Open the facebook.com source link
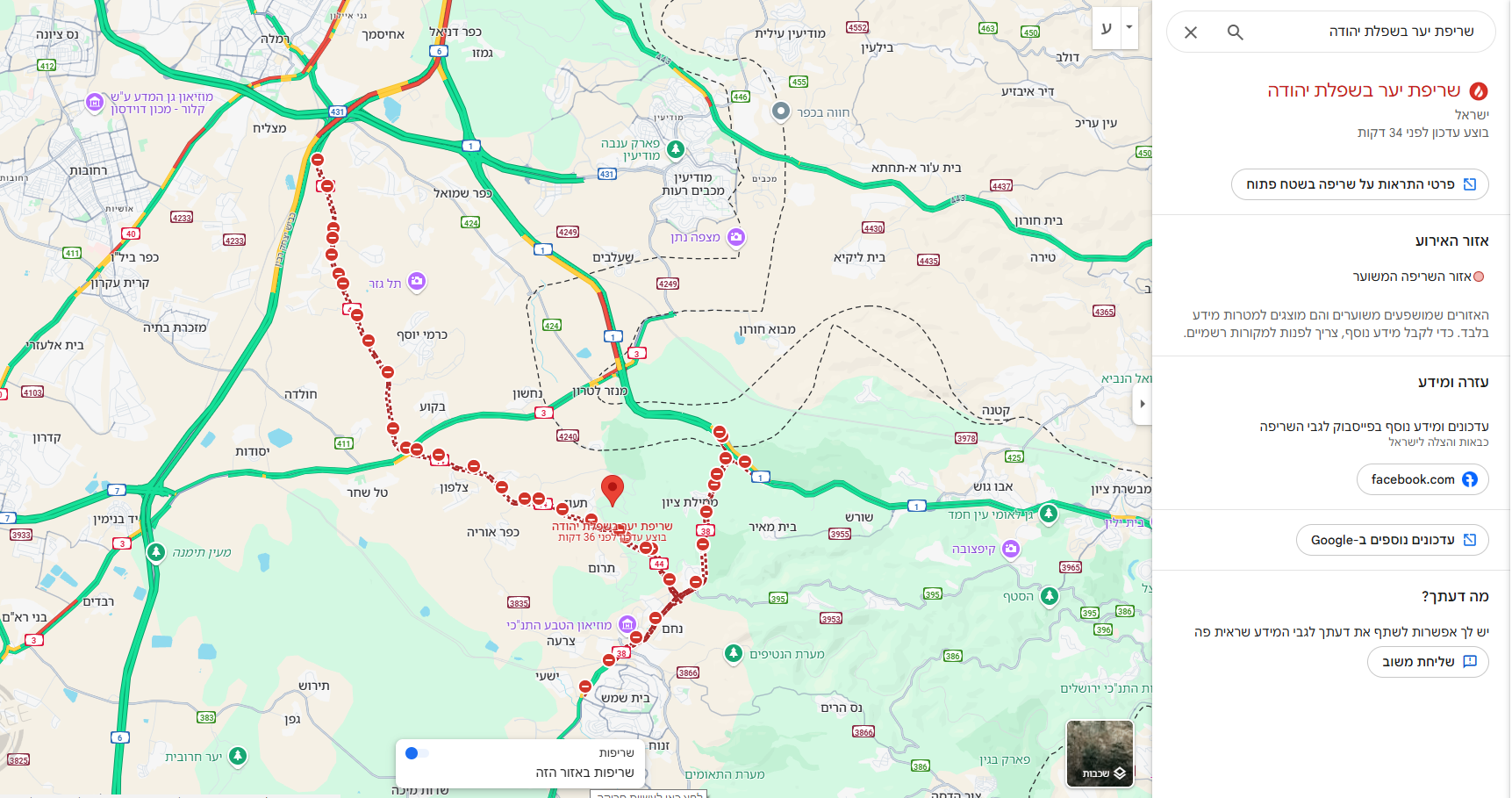1512x798 pixels. (x=1422, y=479)
